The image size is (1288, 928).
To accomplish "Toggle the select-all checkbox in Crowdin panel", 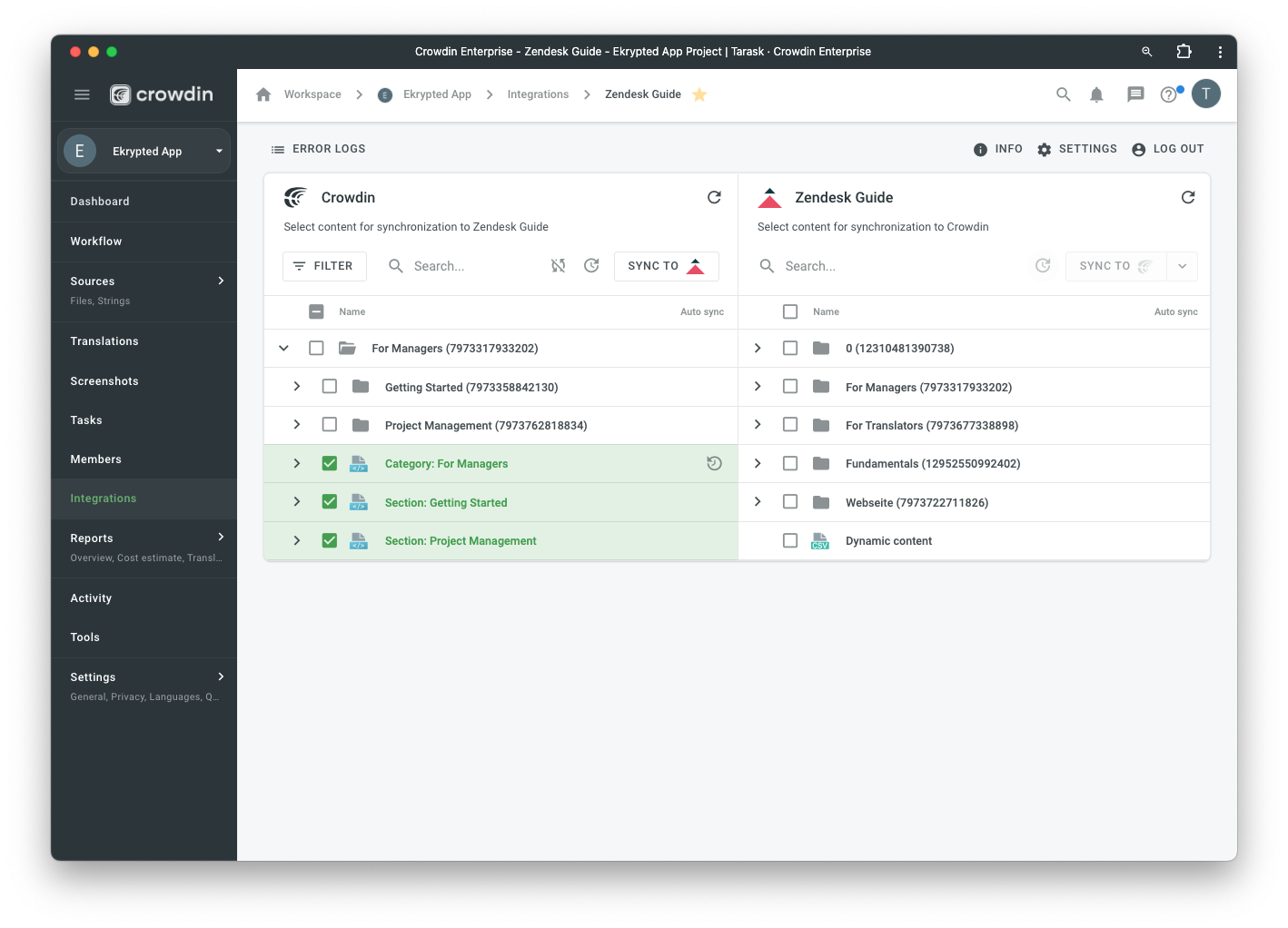I will click(x=316, y=311).
